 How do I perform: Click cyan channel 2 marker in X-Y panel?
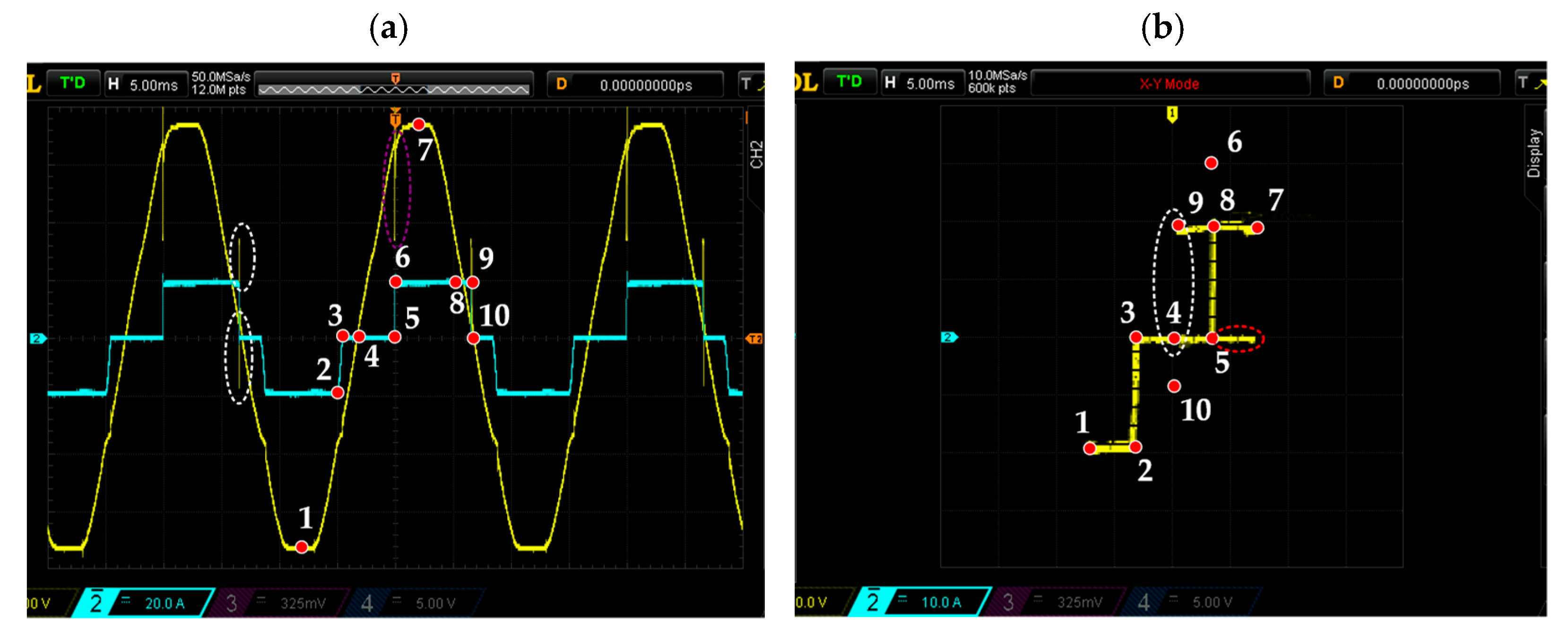click(948, 337)
